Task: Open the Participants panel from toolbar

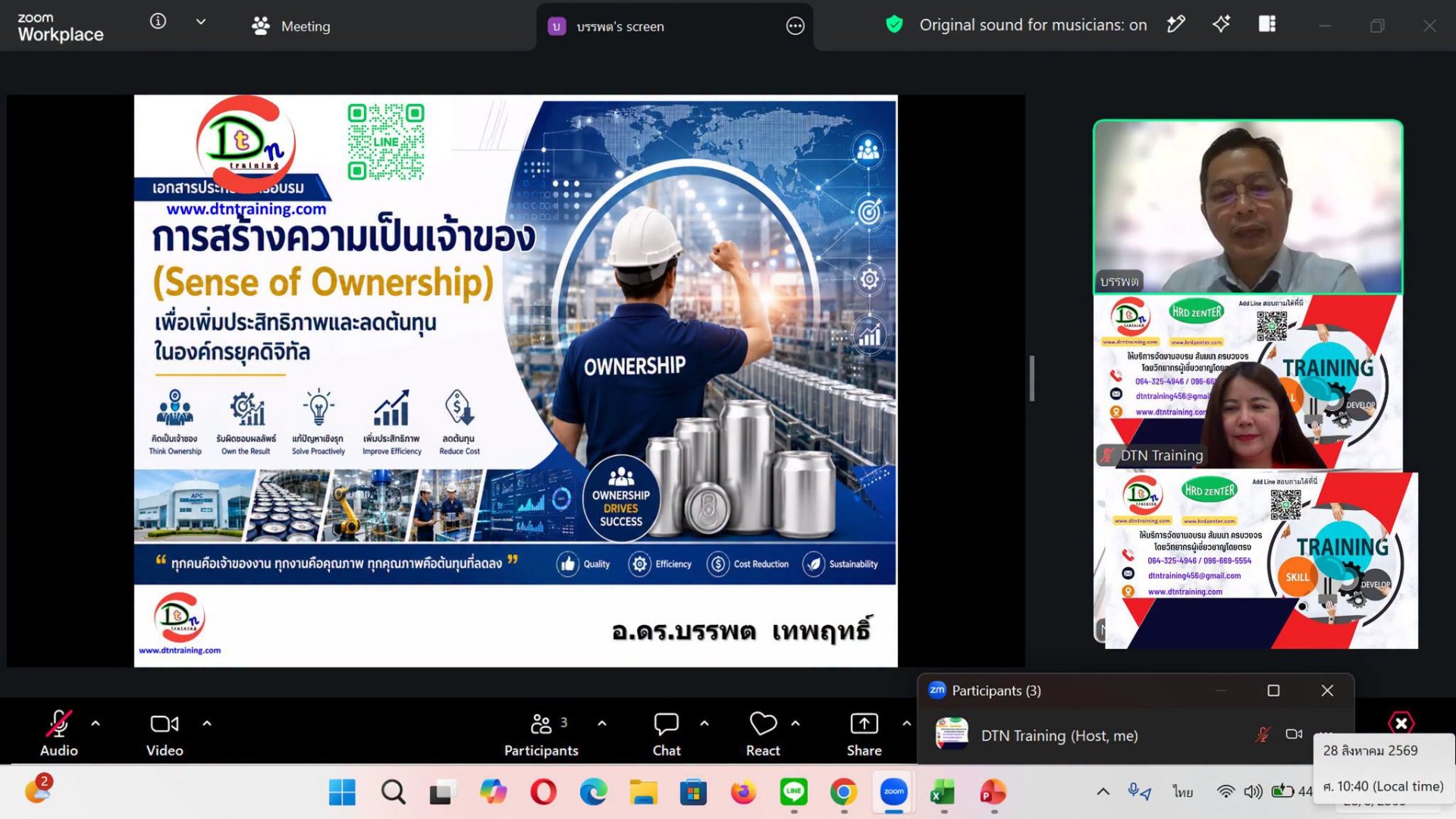Action: click(x=541, y=733)
